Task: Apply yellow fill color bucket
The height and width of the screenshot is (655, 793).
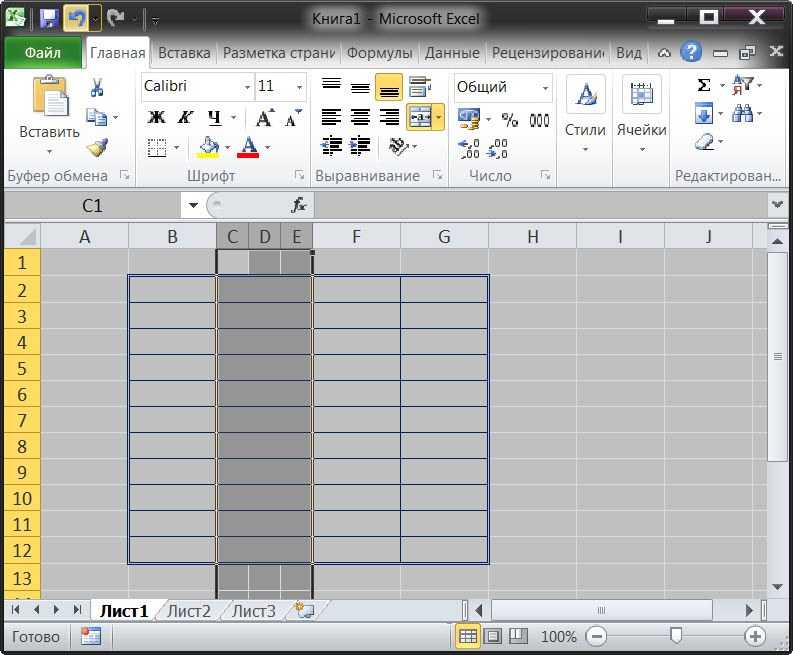Action: (208, 148)
